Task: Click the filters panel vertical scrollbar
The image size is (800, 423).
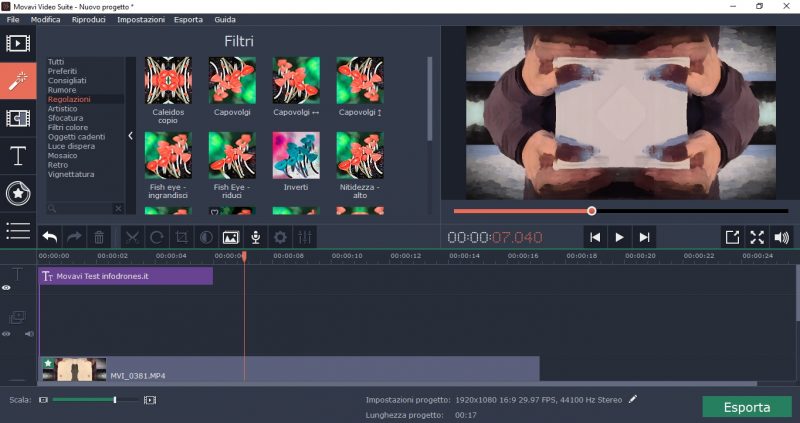Action: click(430, 99)
